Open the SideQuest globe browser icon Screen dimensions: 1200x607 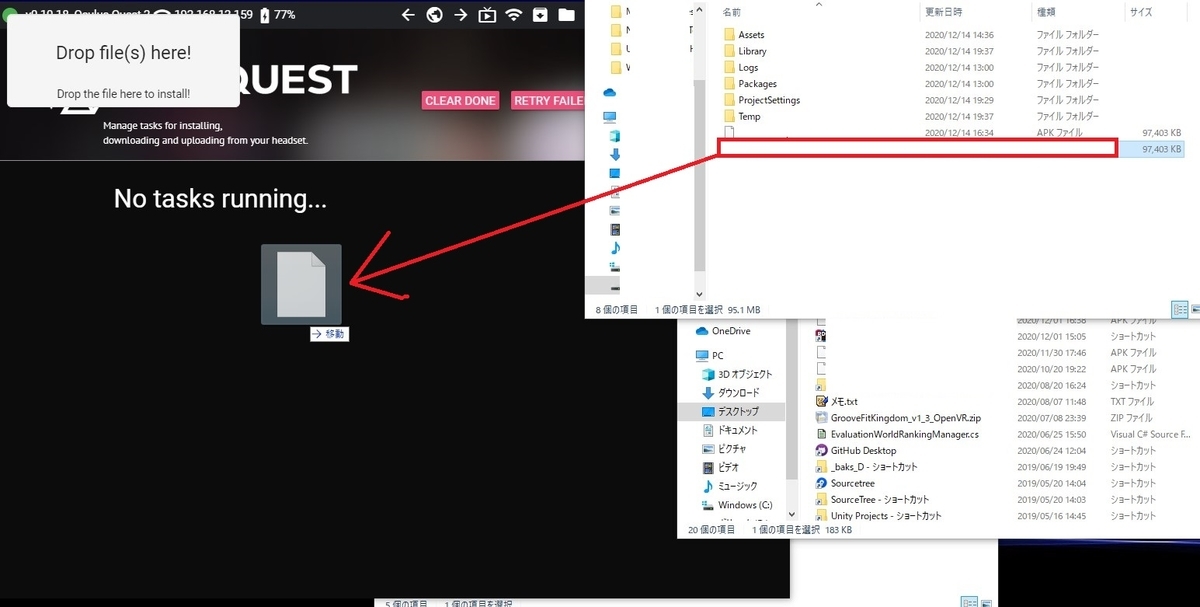(434, 15)
